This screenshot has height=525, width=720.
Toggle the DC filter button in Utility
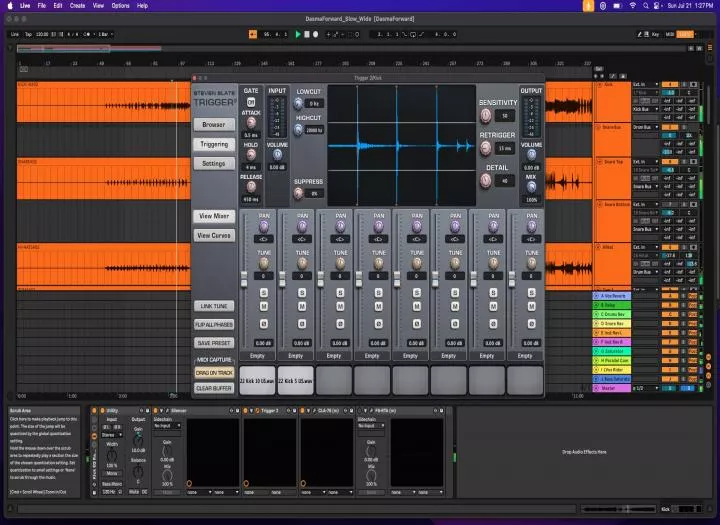point(144,492)
